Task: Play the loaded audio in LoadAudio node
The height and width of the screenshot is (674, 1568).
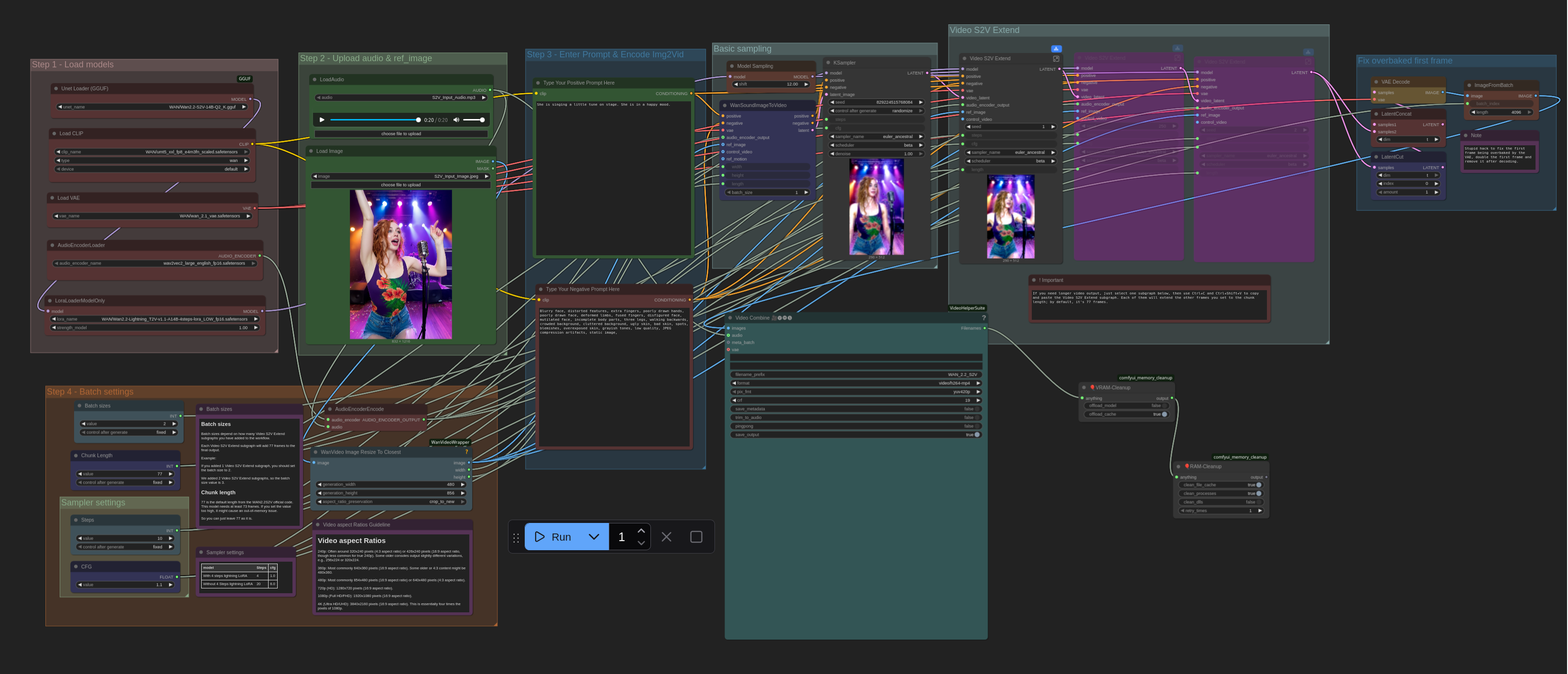Action: (x=322, y=120)
